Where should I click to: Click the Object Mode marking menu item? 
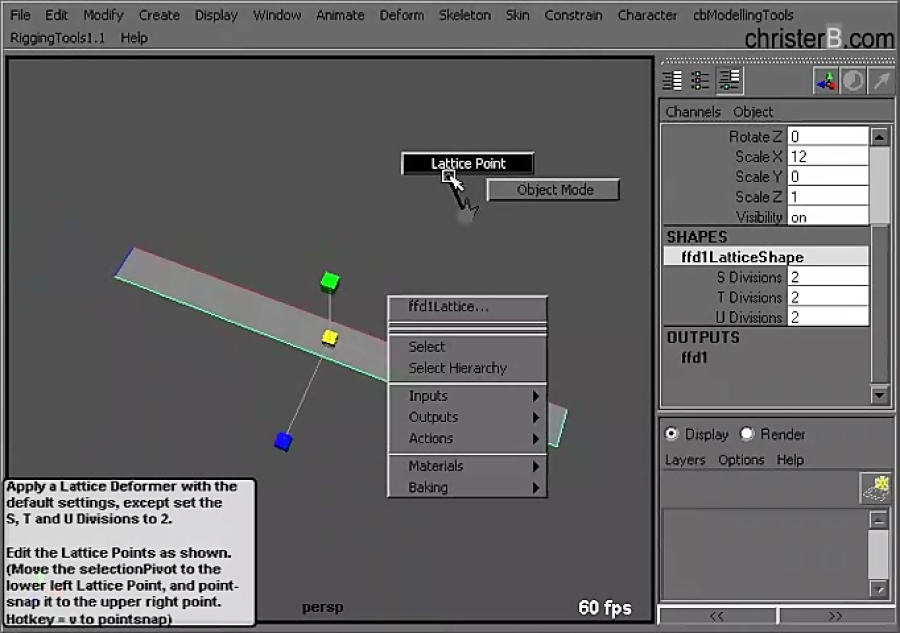click(552, 189)
